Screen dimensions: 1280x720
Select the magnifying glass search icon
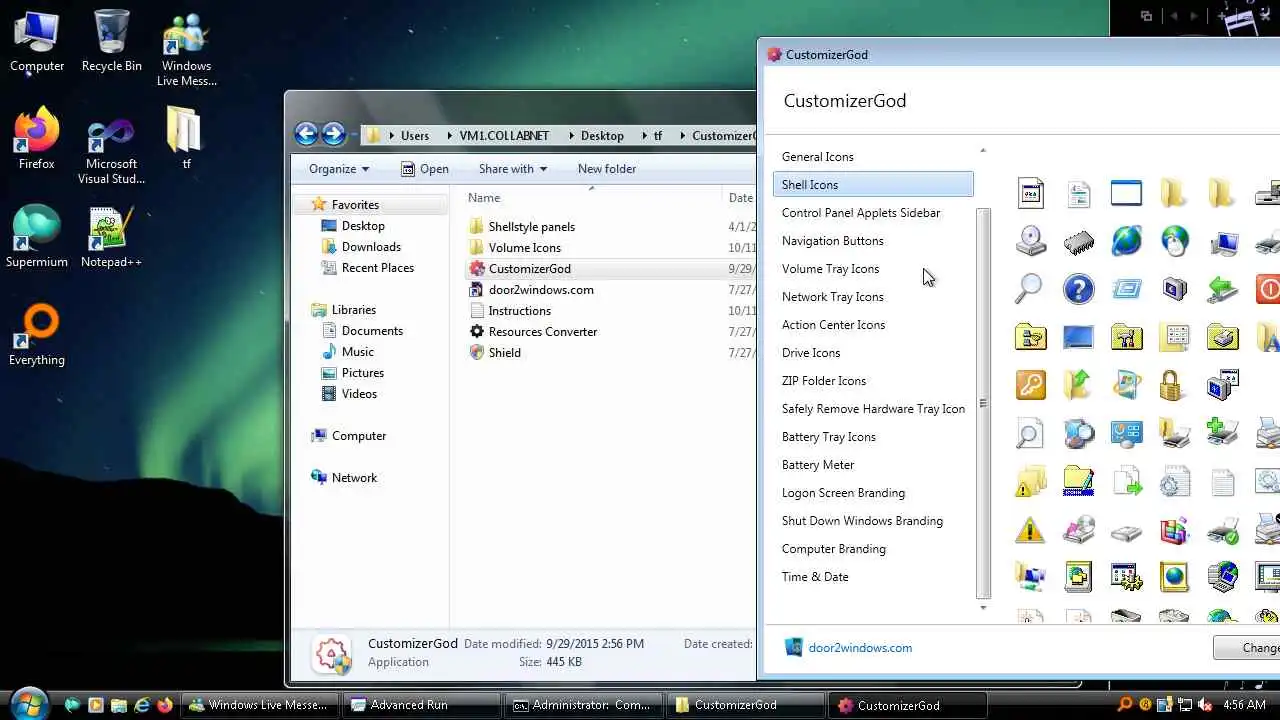pyautogui.click(x=1029, y=289)
